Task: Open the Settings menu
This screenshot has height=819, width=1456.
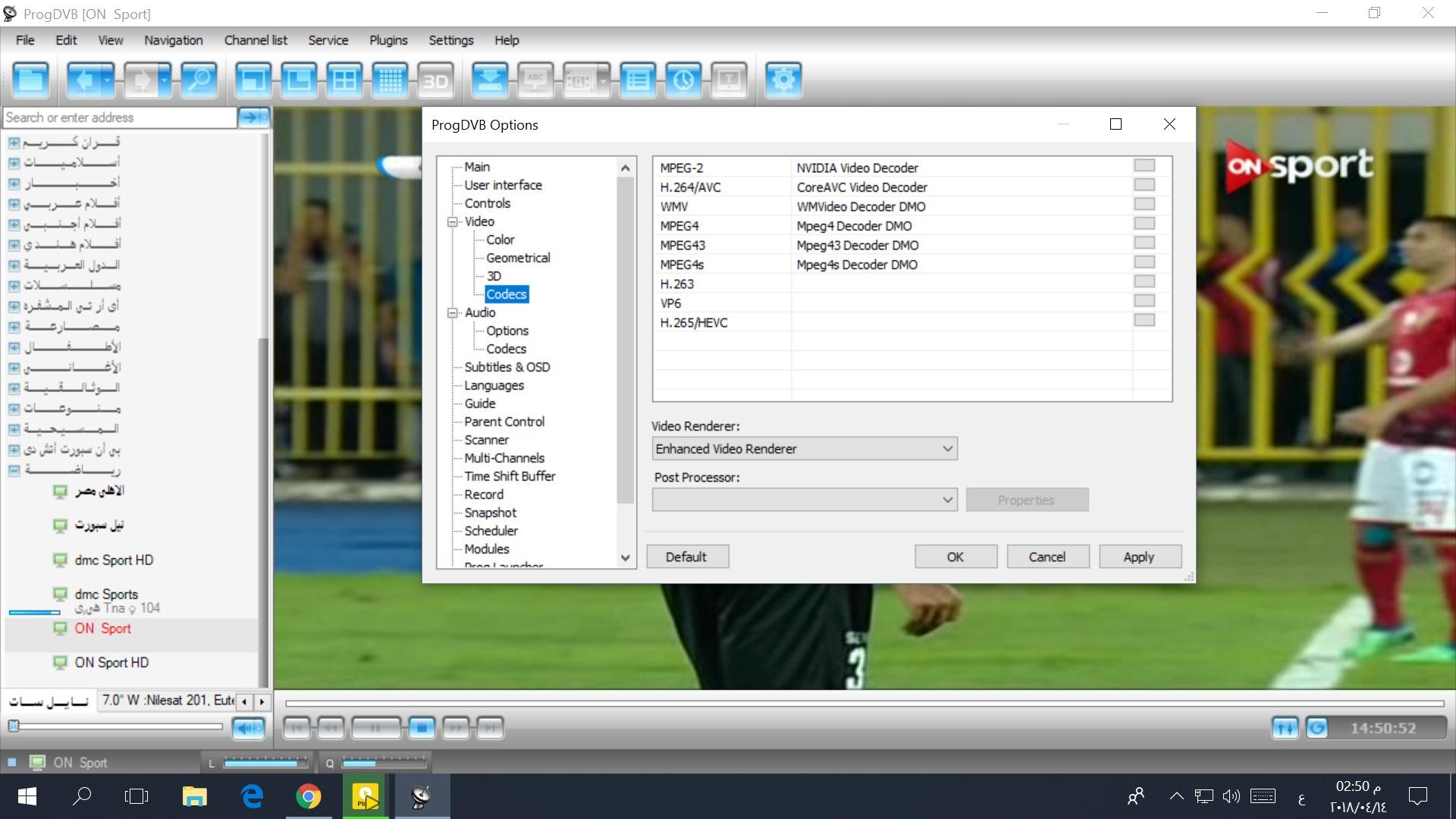Action: click(x=451, y=40)
